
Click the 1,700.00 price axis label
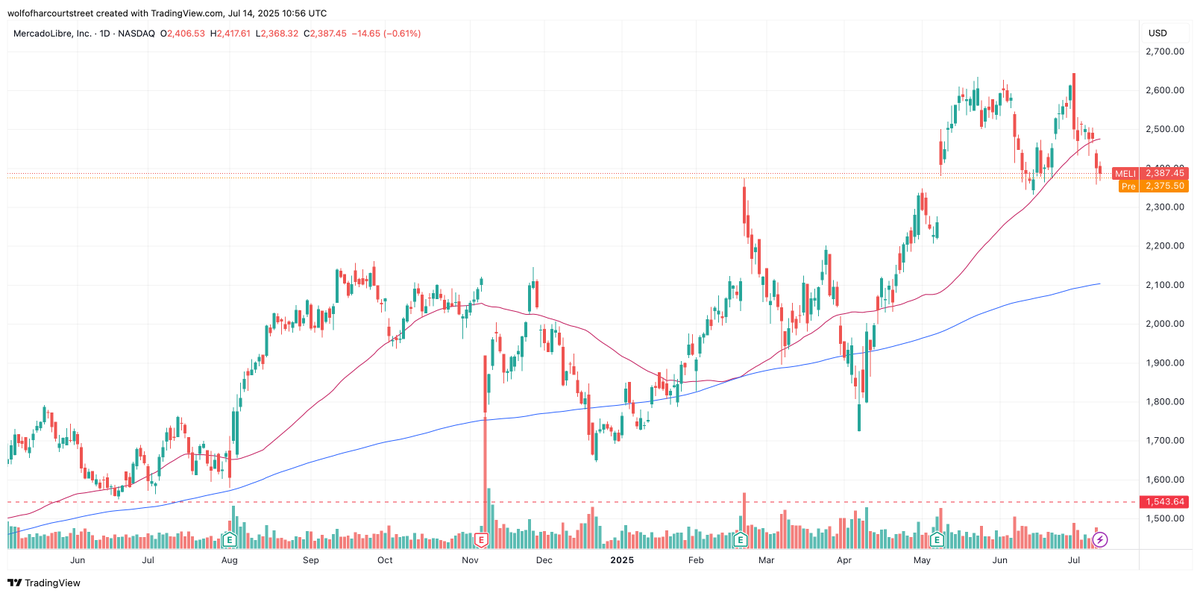point(1165,441)
